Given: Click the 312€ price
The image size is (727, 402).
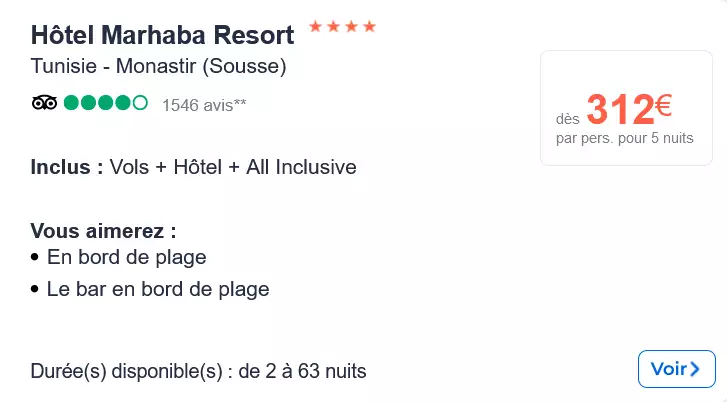Looking at the screenshot, I should point(619,109).
